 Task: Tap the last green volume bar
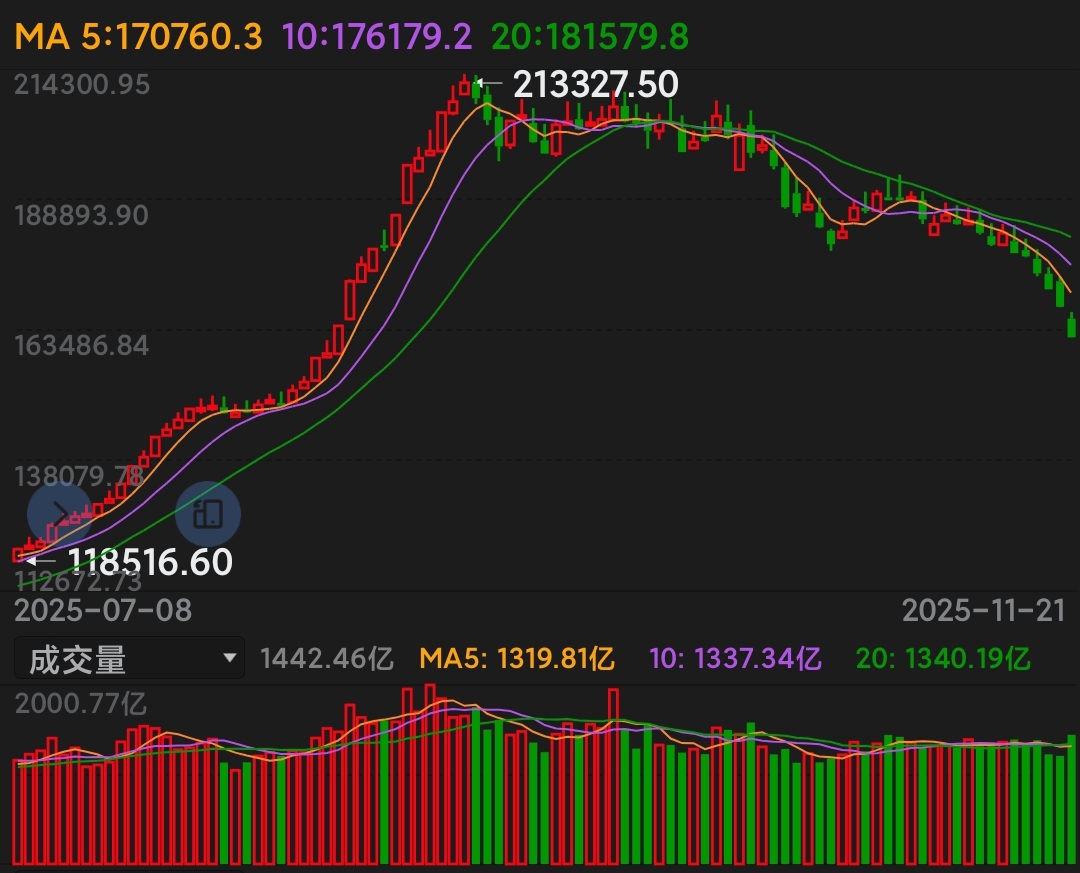(1071, 799)
